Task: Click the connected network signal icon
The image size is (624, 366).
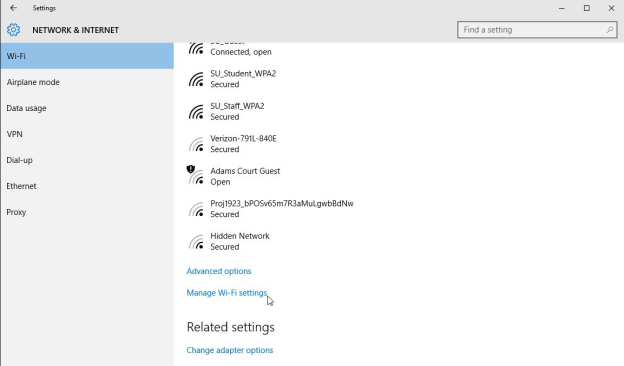Action: click(x=196, y=48)
